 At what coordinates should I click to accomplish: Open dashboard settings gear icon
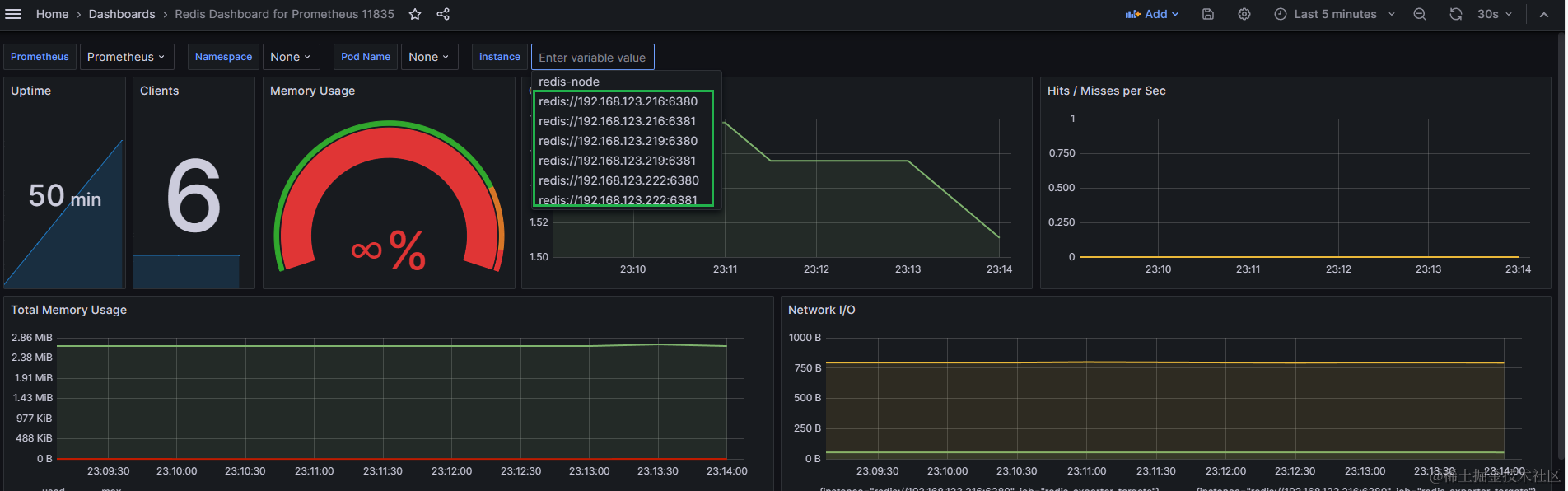click(1244, 14)
